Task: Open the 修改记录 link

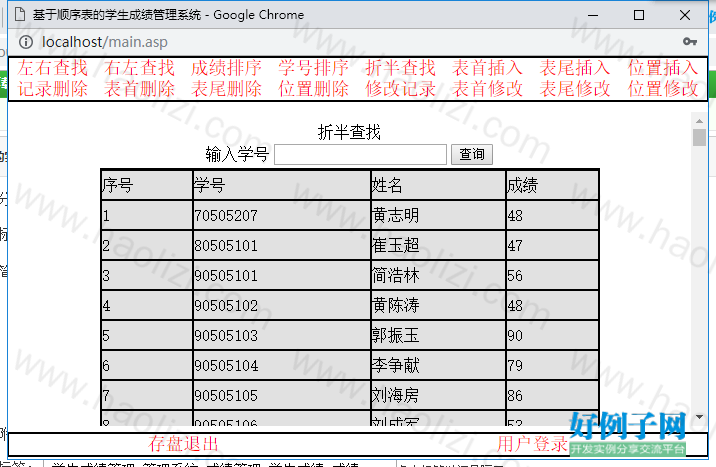Action: tap(400, 89)
